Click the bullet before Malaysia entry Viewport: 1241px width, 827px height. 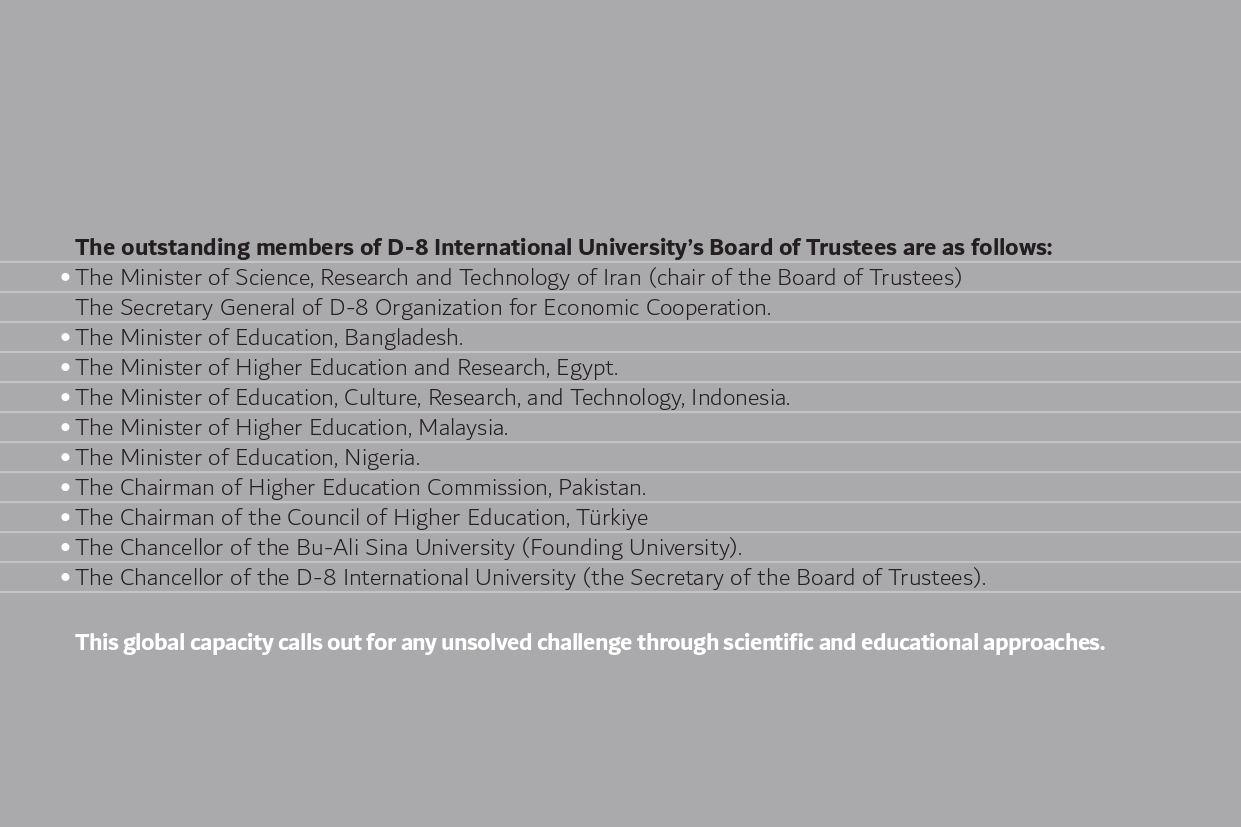pos(65,427)
